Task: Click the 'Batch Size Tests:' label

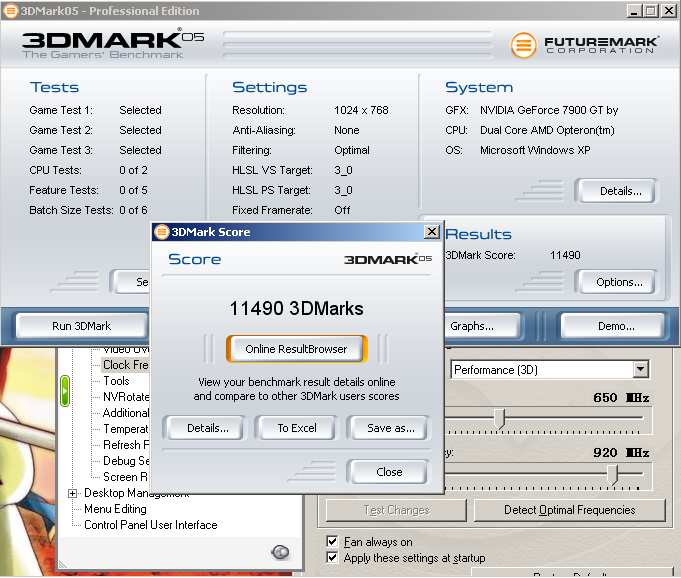Action: (x=71, y=210)
